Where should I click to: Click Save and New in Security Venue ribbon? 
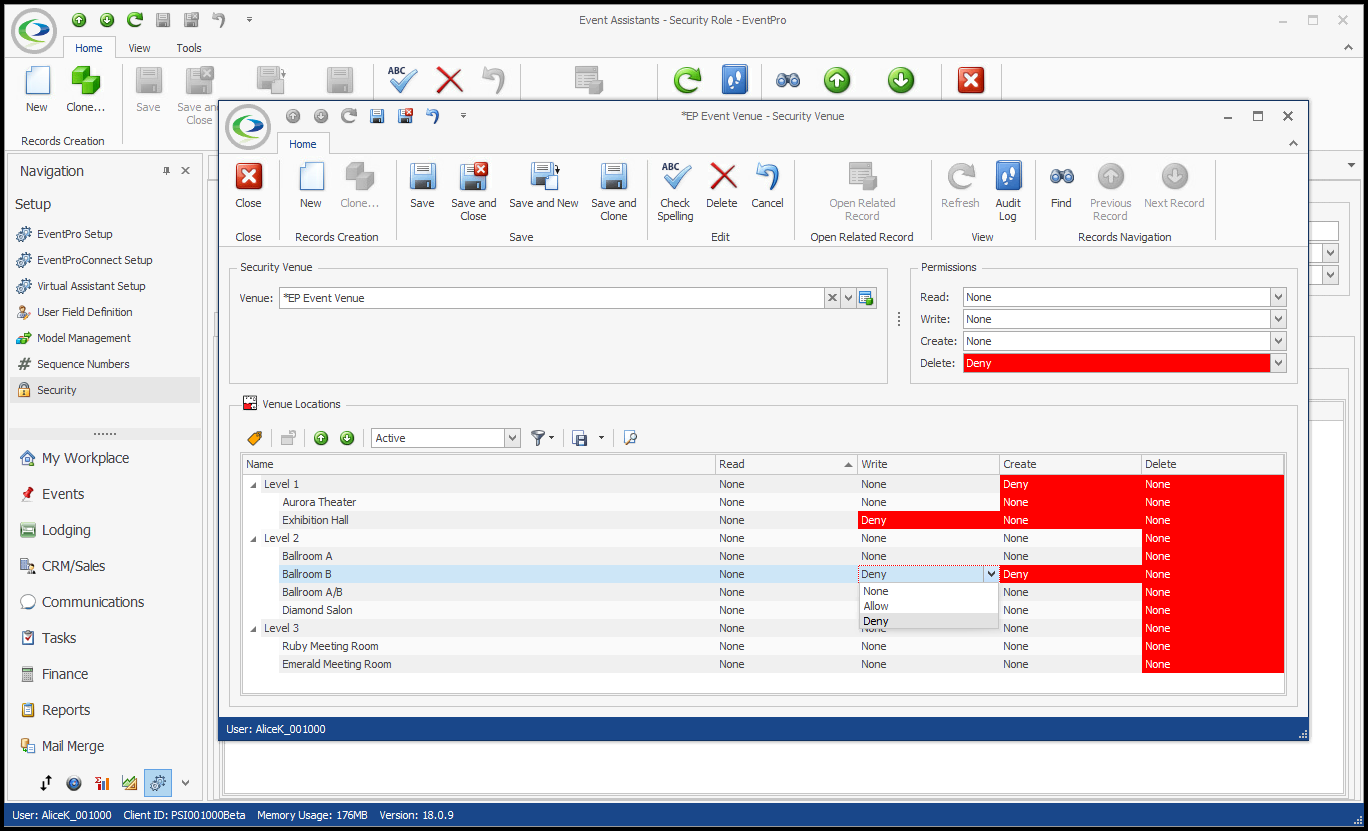[543, 187]
